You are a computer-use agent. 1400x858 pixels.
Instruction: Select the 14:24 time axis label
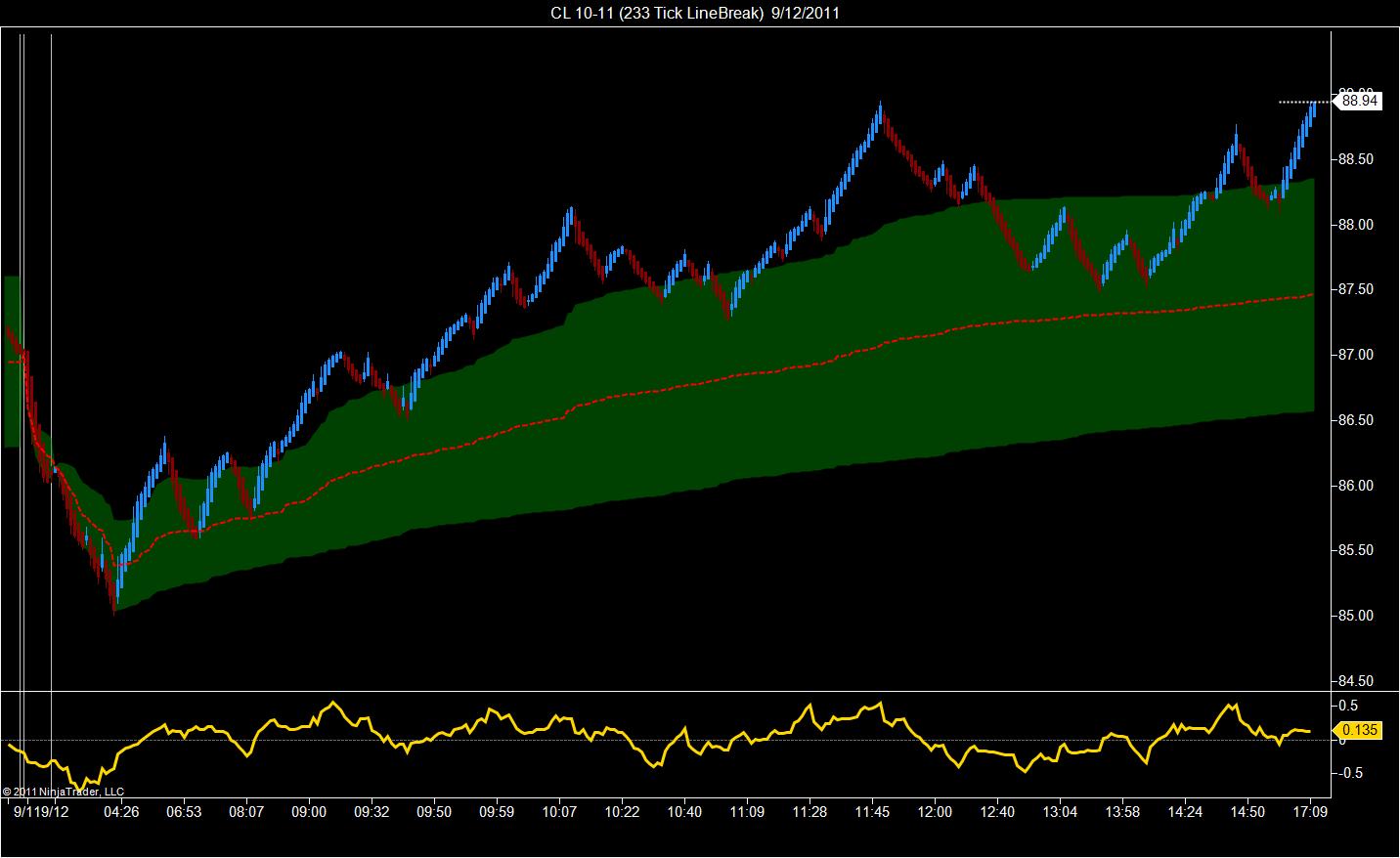pyautogui.click(x=1185, y=811)
